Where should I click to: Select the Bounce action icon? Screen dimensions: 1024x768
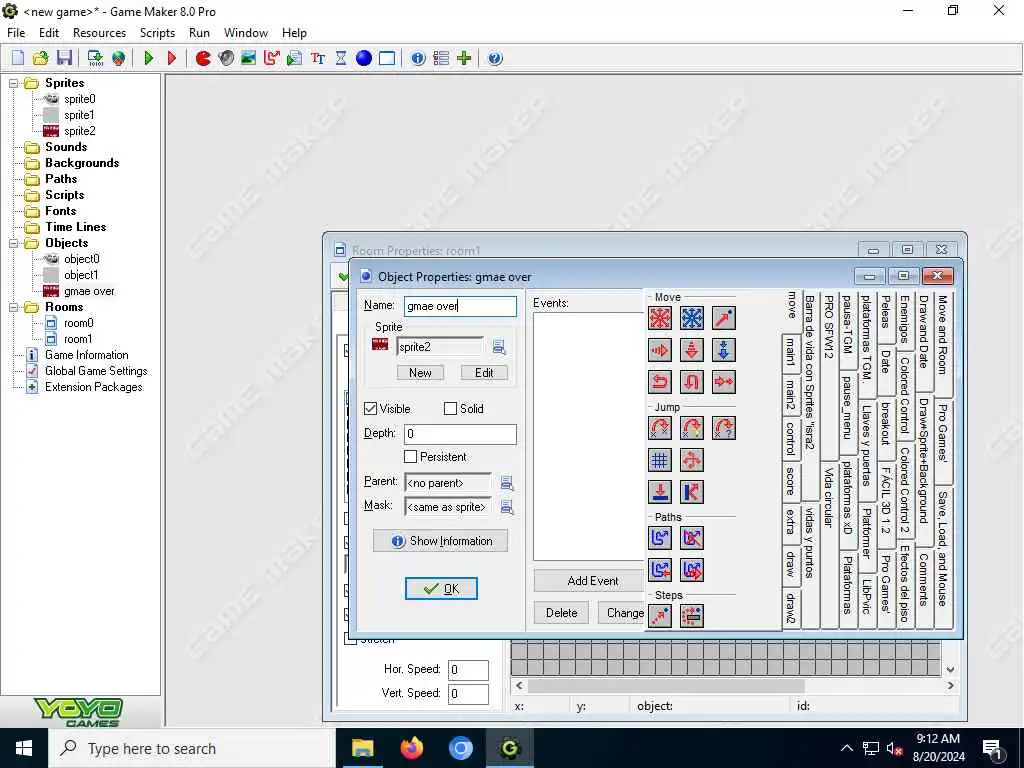[x=692, y=492]
